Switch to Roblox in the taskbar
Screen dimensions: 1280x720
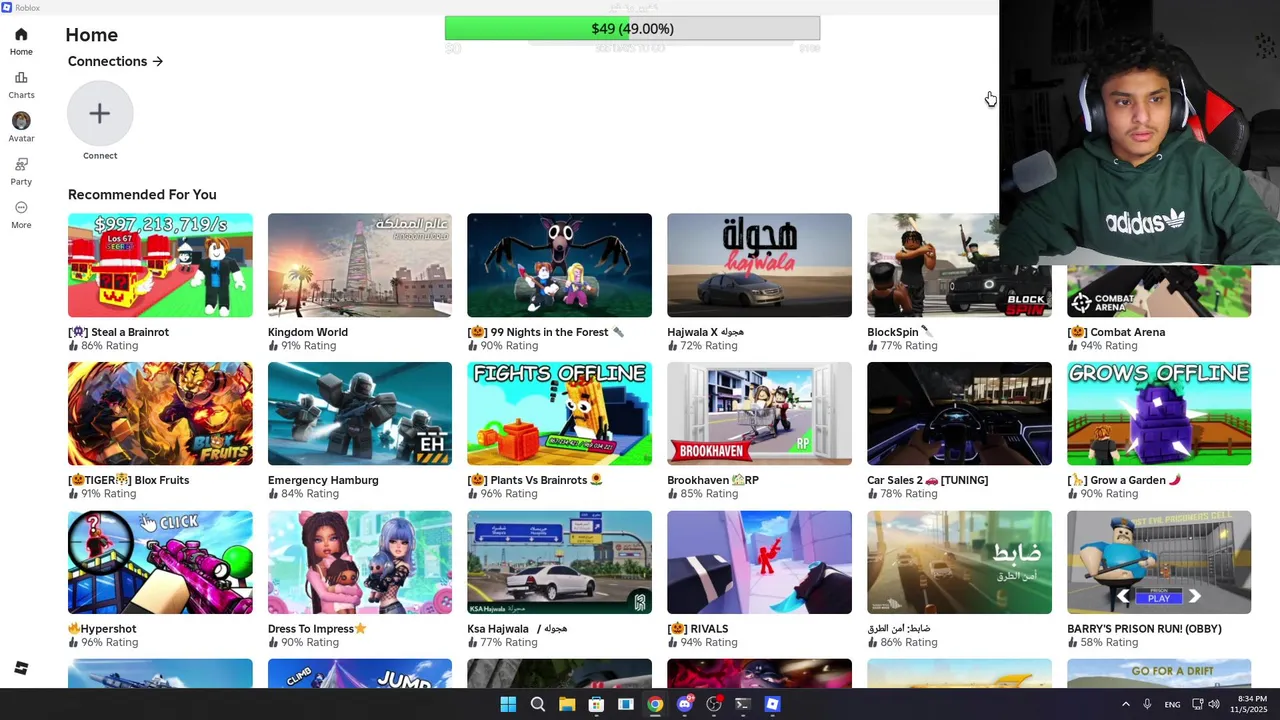coord(772,704)
